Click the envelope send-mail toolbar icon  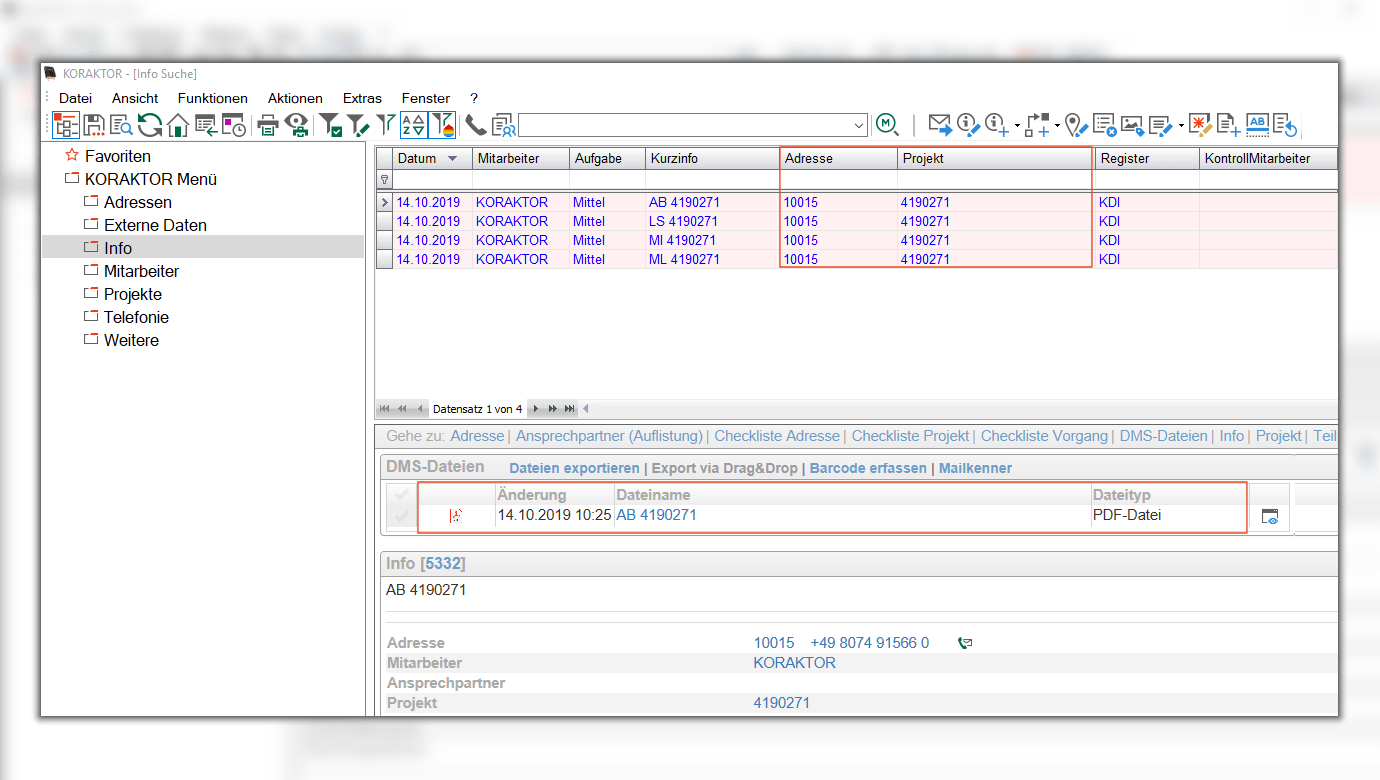click(x=939, y=125)
